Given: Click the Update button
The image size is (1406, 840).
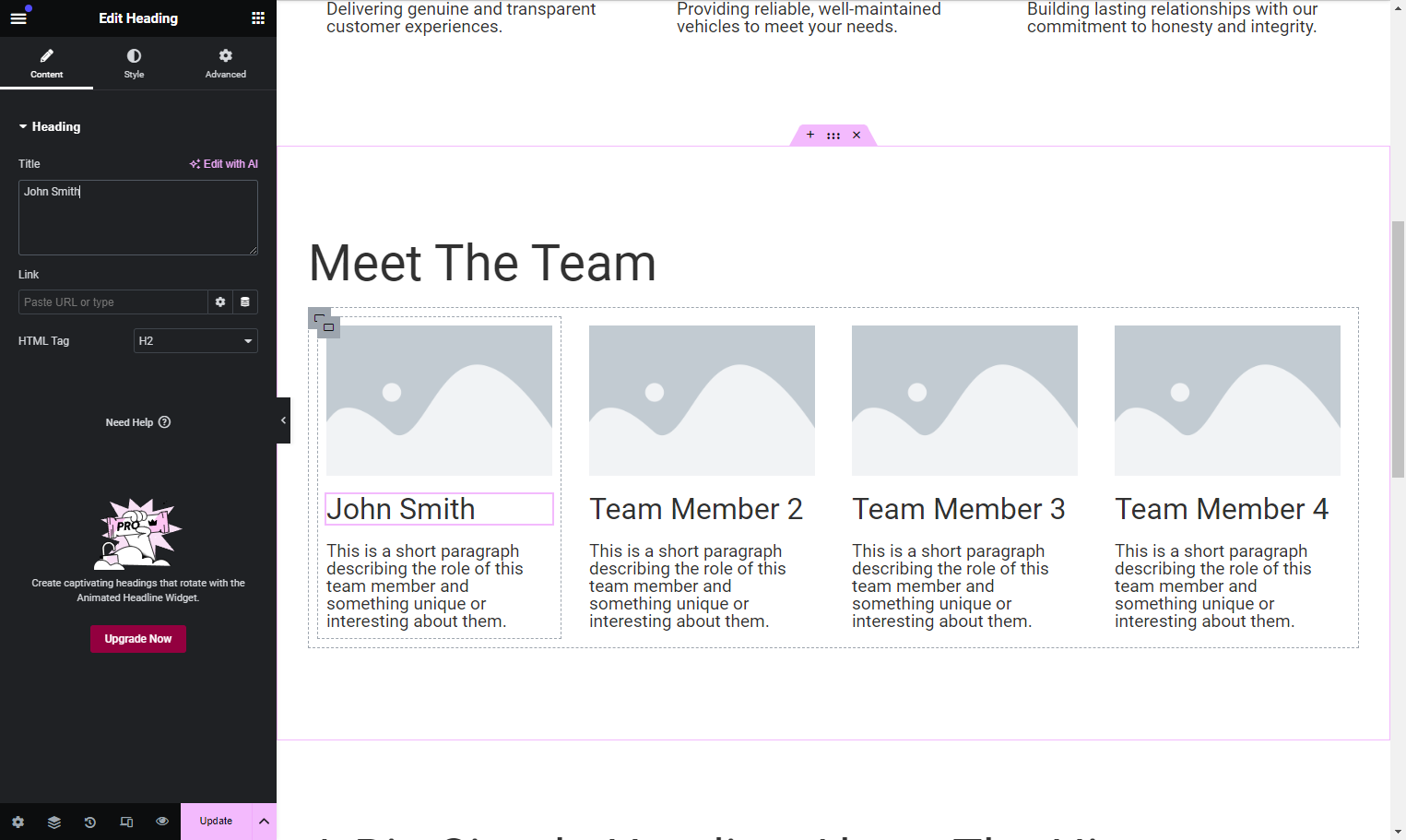Looking at the screenshot, I should tap(216, 822).
